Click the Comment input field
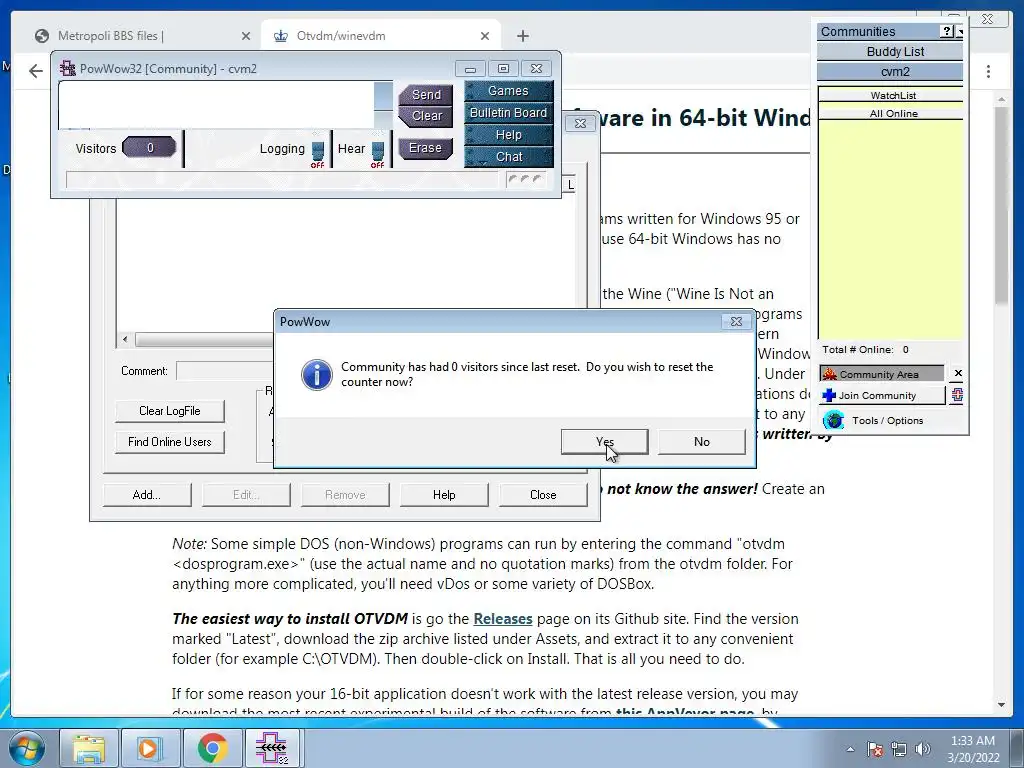 click(x=225, y=371)
